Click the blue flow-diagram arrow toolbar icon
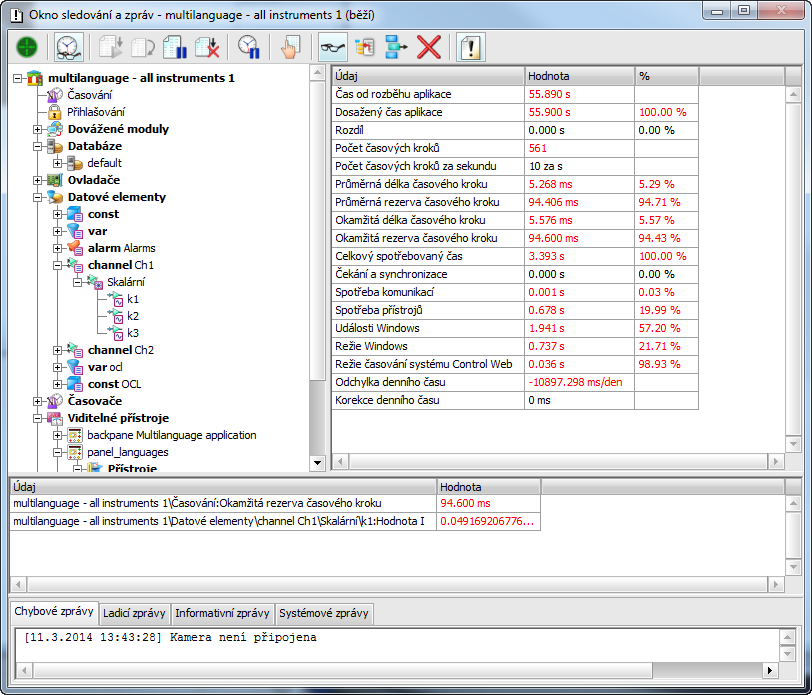The height and width of the screenshot is (695, 812). point(396,46)
